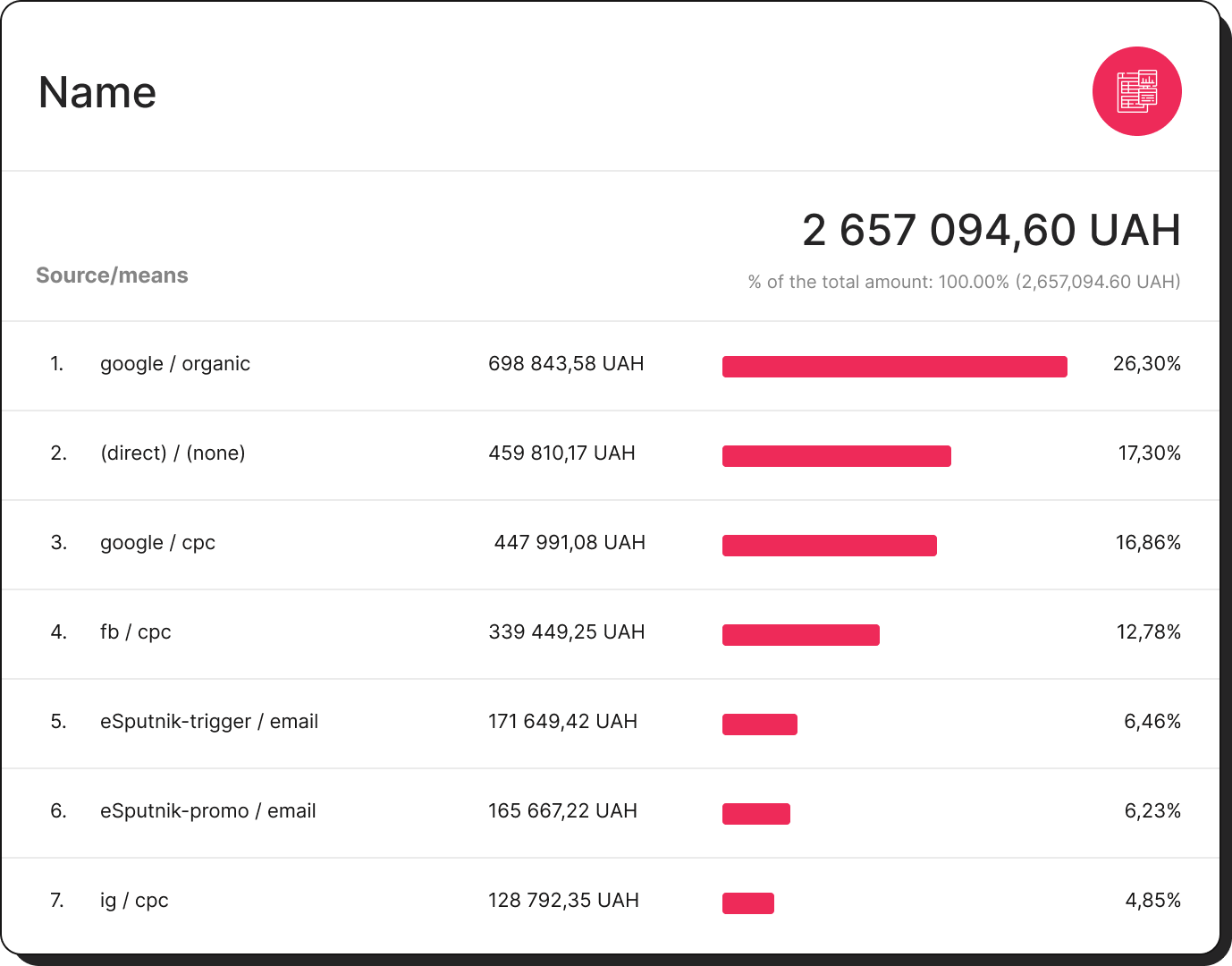This screenshot has height=966, width=1232.
Task: Sort by the percentage column via 26,30% cell
Action: click(1147, 364)
